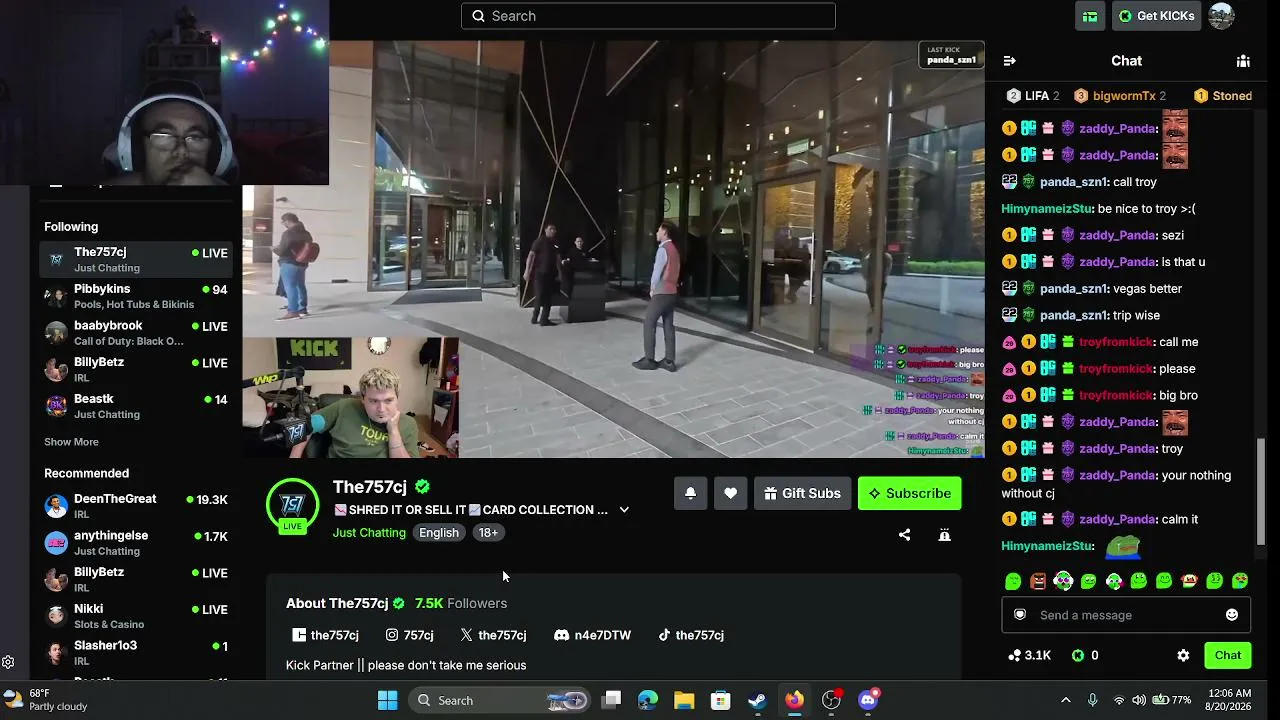Select The757cj in Following list
Screen dimensions: 1280x720
point(136,259)
